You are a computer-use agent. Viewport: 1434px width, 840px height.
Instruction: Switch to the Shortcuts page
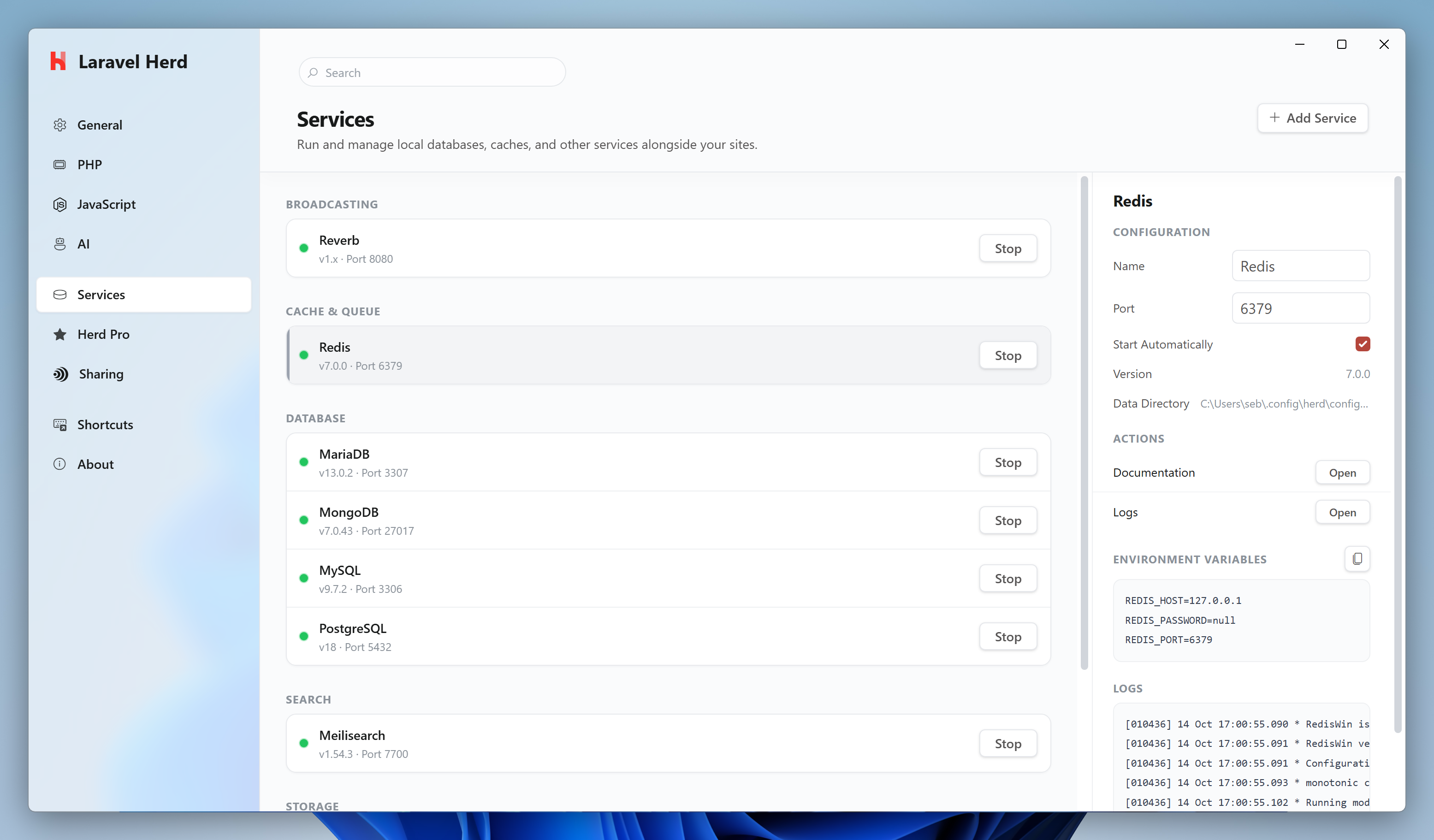coord(143,425)
